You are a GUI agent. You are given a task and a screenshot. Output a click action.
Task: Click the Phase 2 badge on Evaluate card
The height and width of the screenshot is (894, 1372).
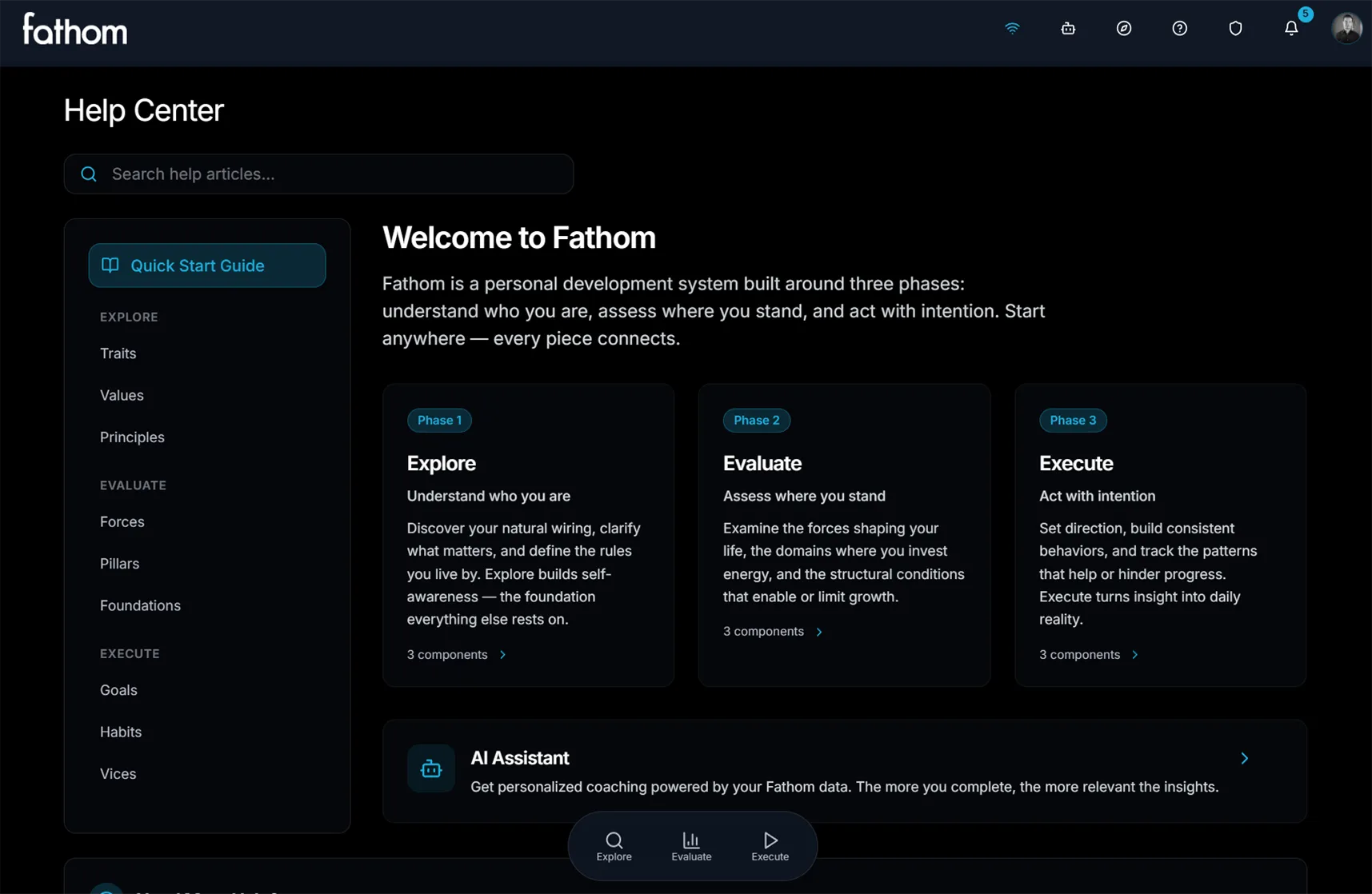point(755,420)
